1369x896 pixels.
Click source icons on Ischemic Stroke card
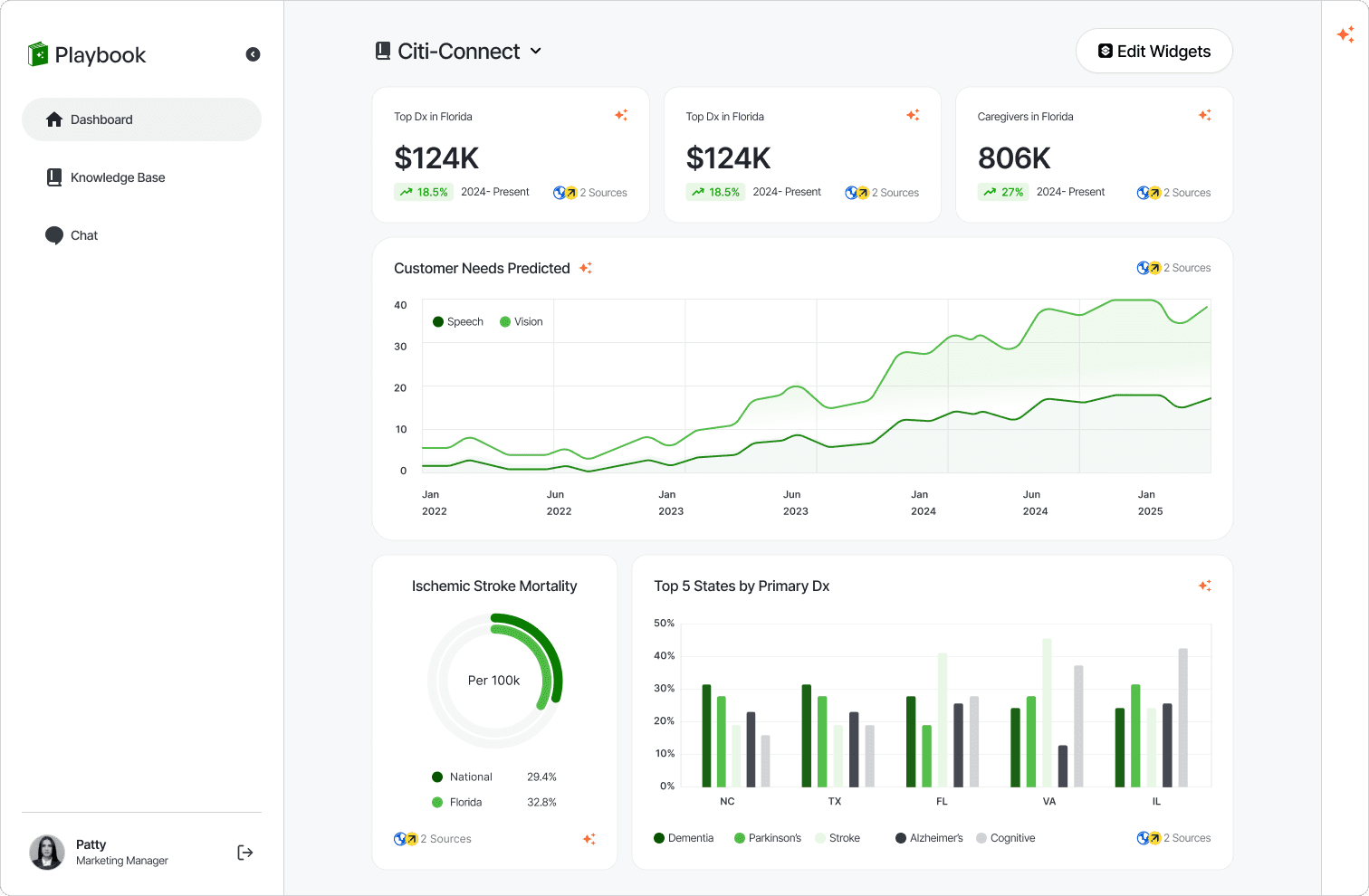(x=406, y=839)
